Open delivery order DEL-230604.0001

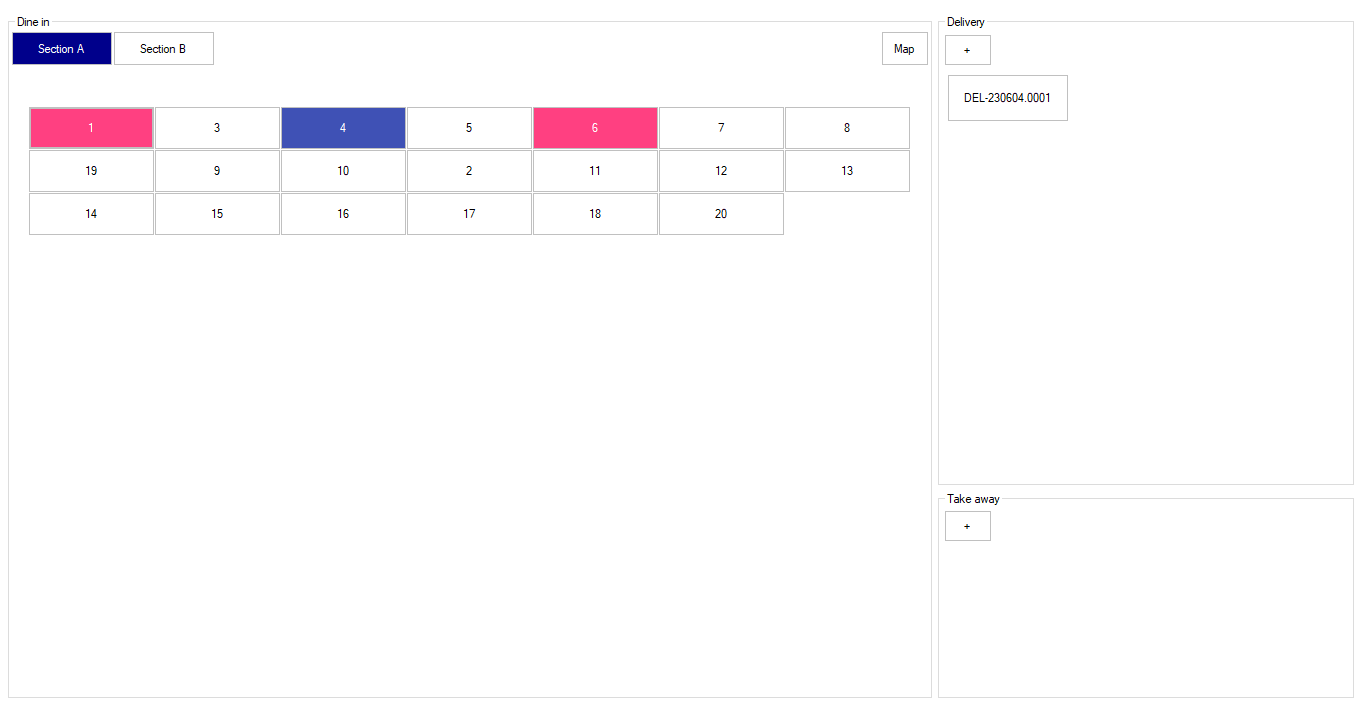tap(1007, 98)
